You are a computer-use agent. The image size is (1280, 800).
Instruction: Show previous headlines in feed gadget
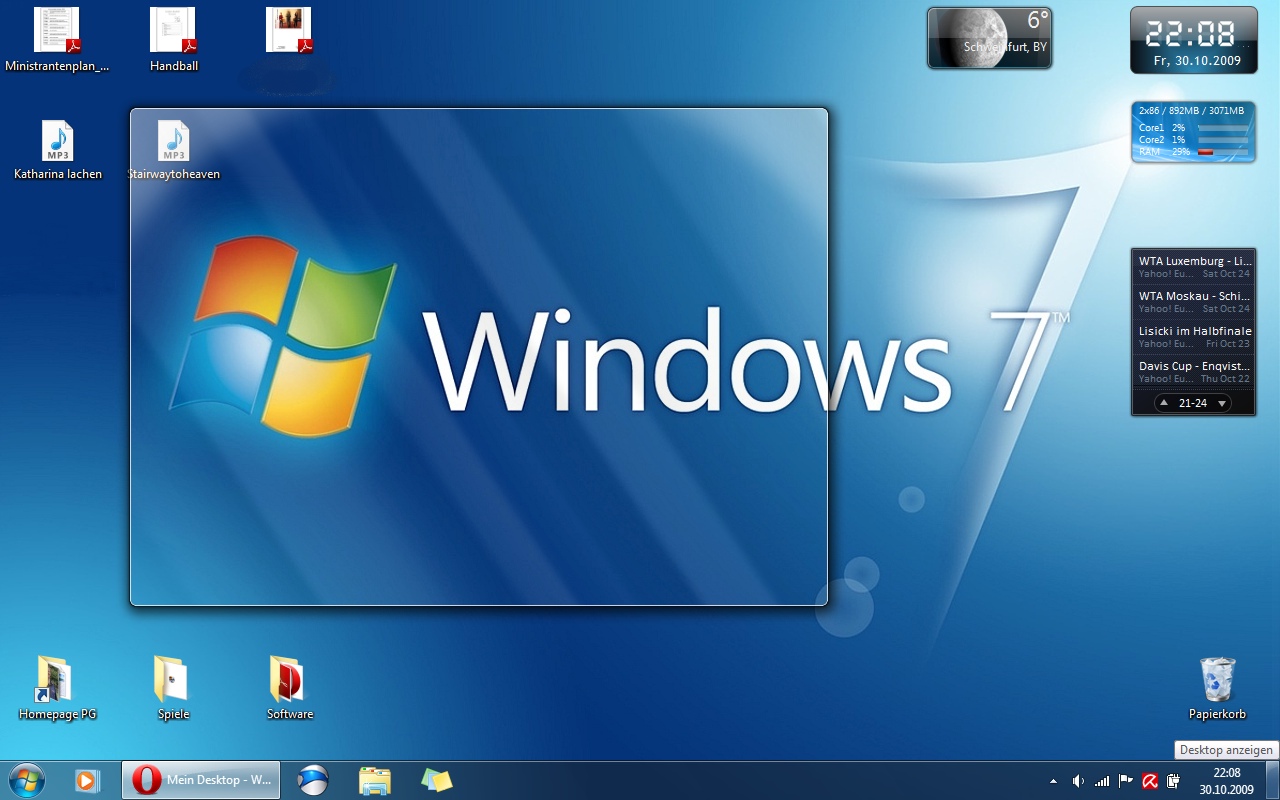(1164, 403)
